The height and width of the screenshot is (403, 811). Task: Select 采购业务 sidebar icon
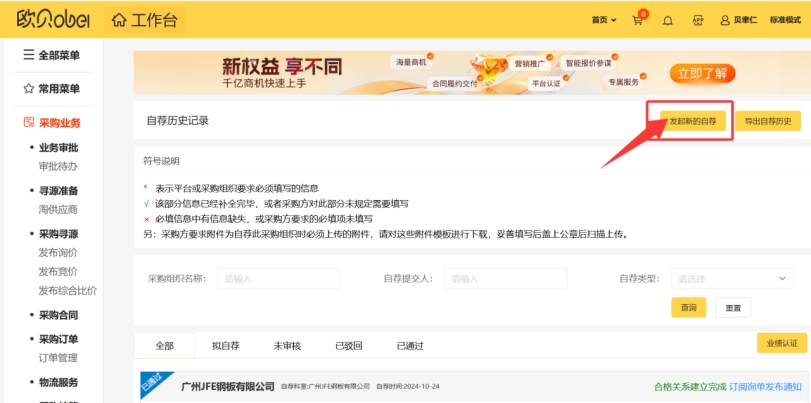(29, 123)
